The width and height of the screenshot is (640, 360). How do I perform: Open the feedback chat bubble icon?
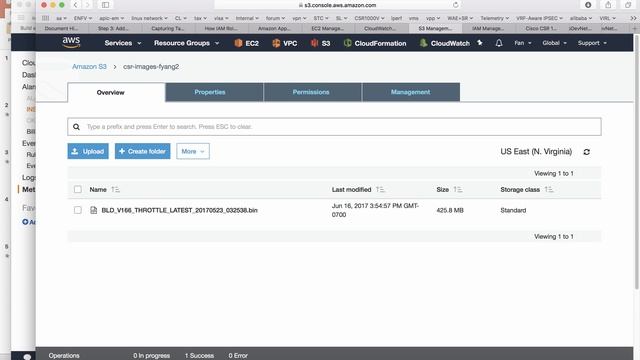(27, 356)
